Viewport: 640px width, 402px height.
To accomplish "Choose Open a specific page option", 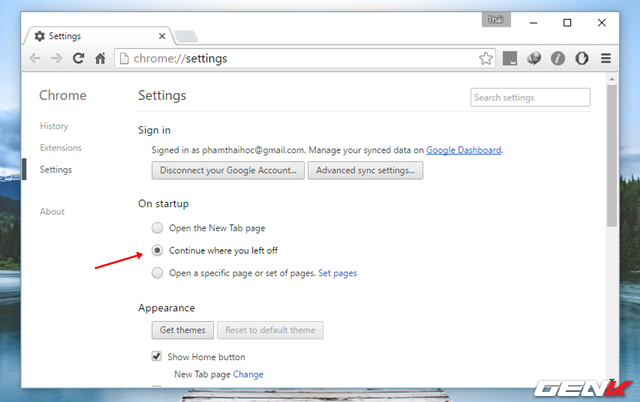I will 157,273.
